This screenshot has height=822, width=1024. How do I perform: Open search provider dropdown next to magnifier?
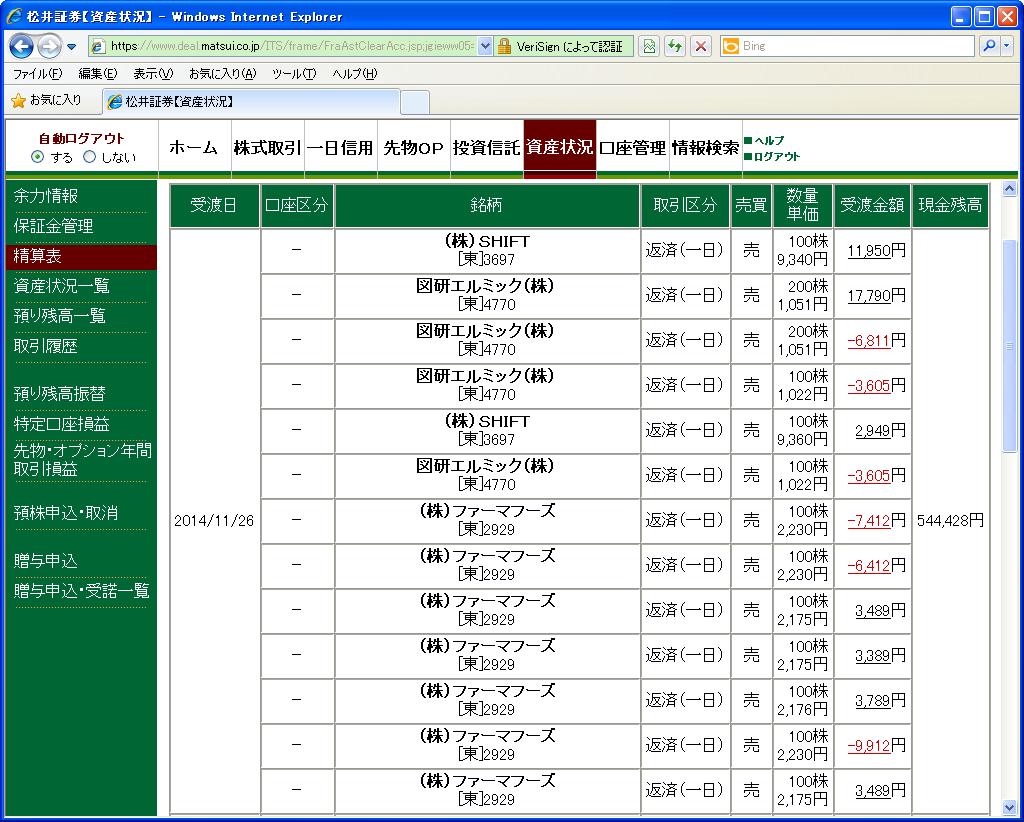click(x=1006, y=46)
